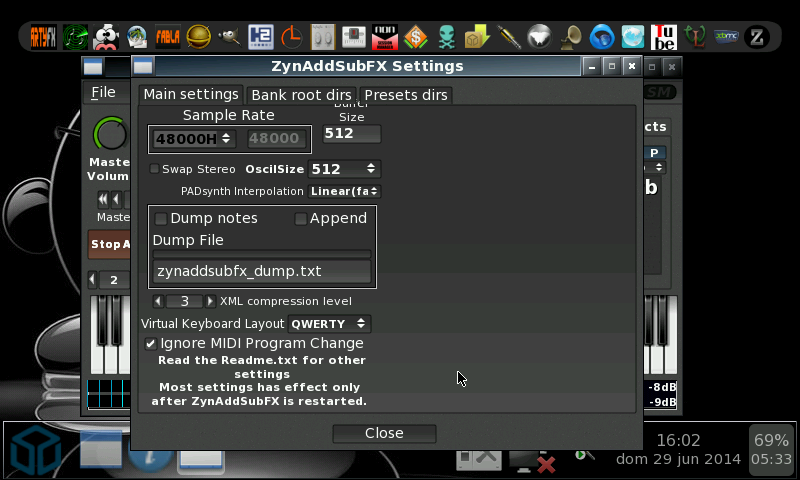The width and height of the screenshot is (800, 480).
Task: Open the ZynAddSubFX Settings window menu icon
Action: [x=143, y=66]
